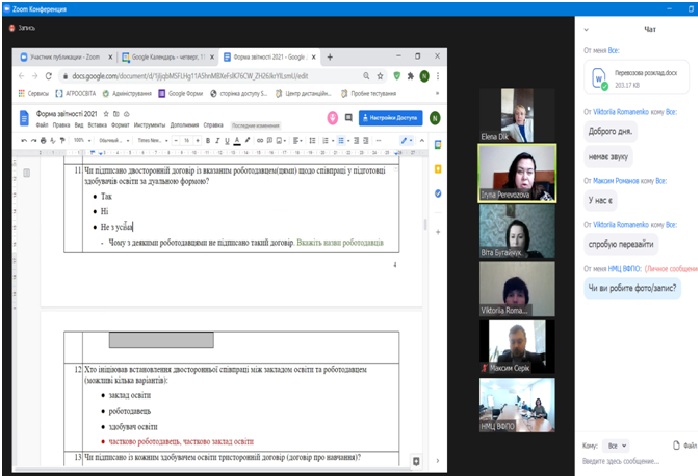This screenshot has height=476, width=698.
Task: Open the Вставка menu
Action: coord(95,125)
